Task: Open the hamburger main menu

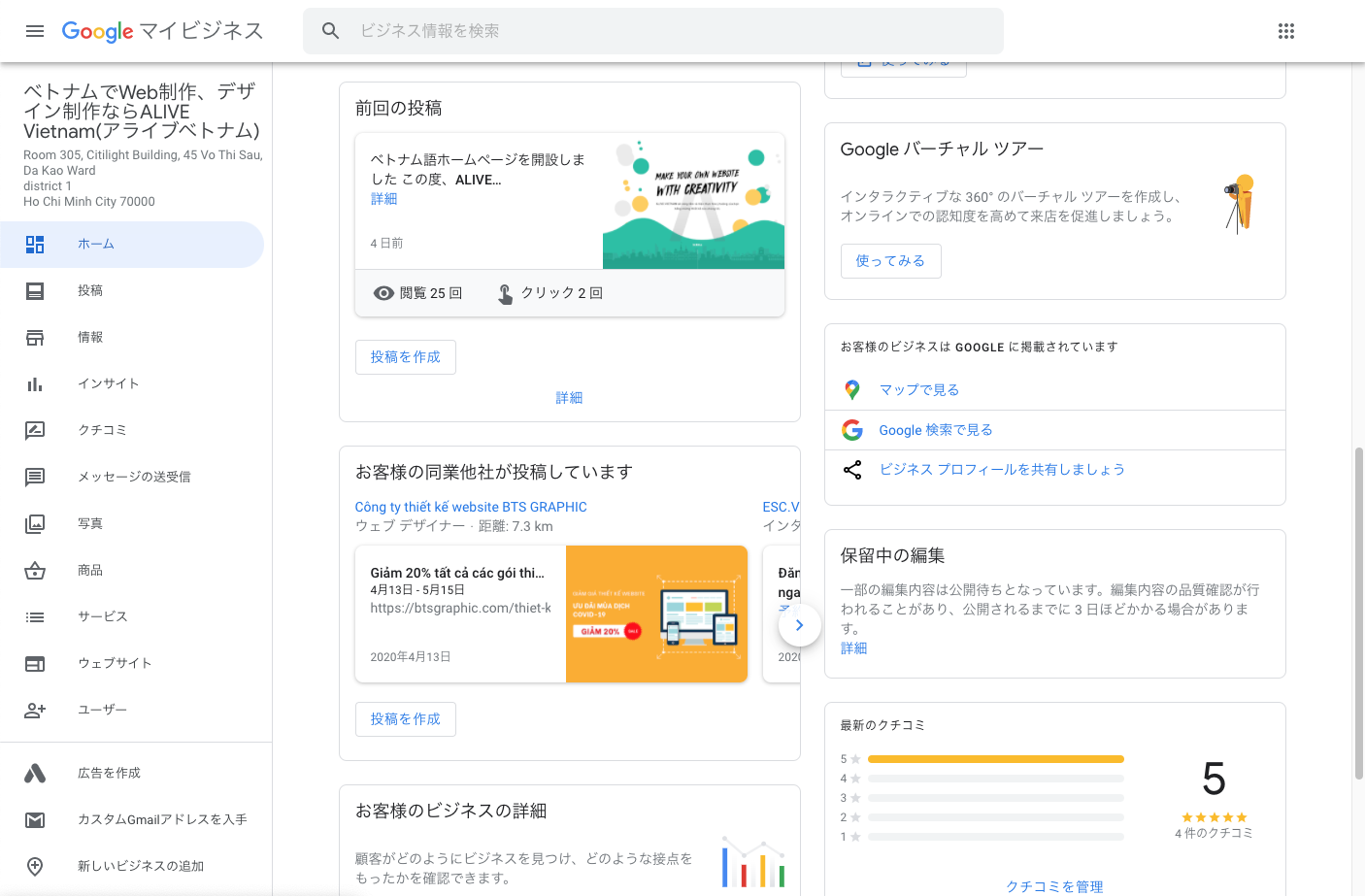Action: click(x=35, y=31)
